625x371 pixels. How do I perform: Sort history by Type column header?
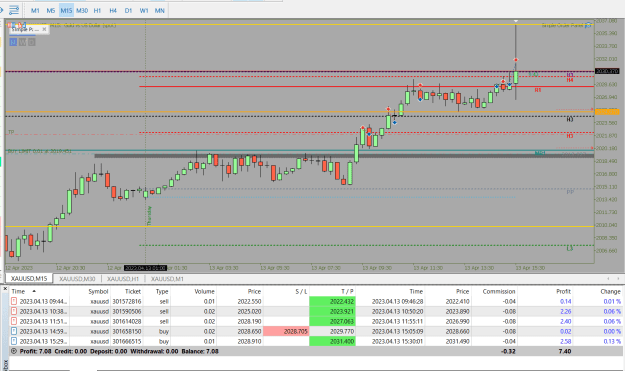pos(162,291)
